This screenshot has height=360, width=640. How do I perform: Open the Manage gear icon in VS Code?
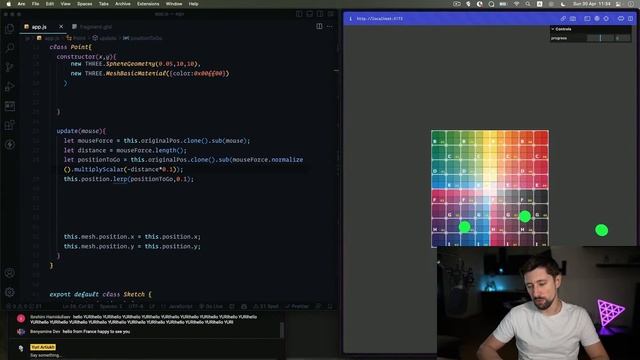click(x=10, y=292)
